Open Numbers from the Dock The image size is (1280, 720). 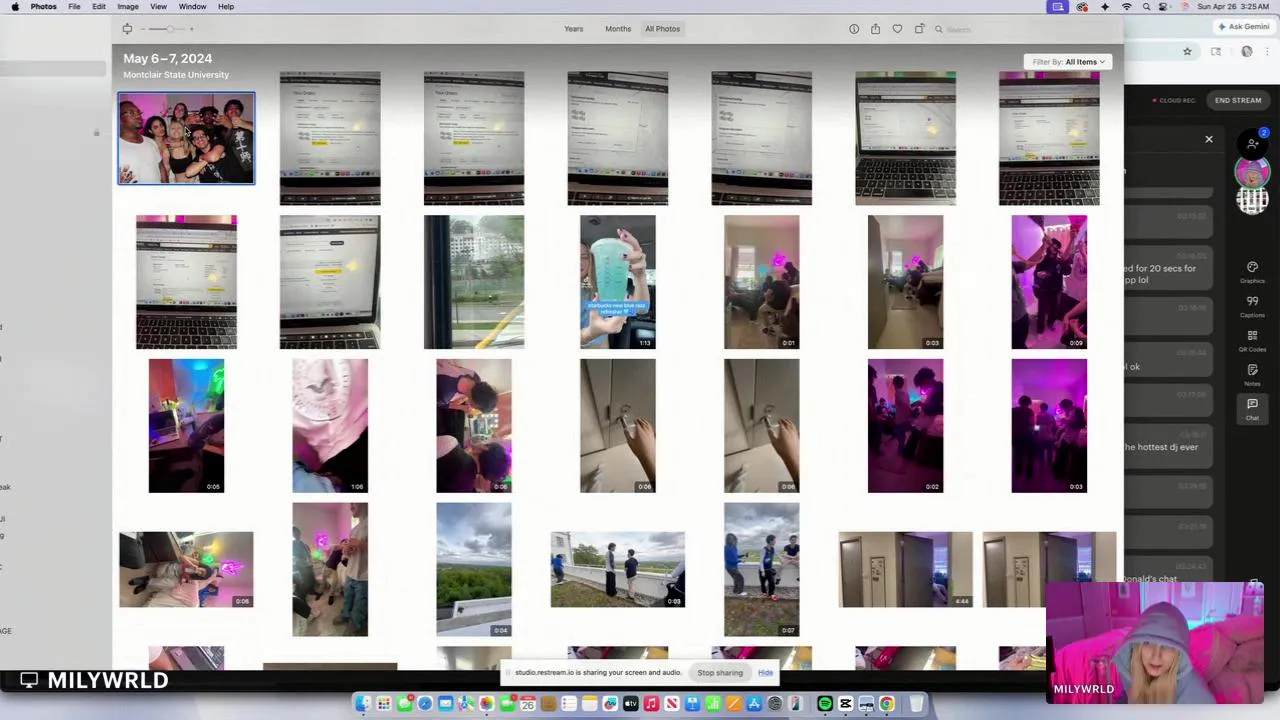coord(713,704)
